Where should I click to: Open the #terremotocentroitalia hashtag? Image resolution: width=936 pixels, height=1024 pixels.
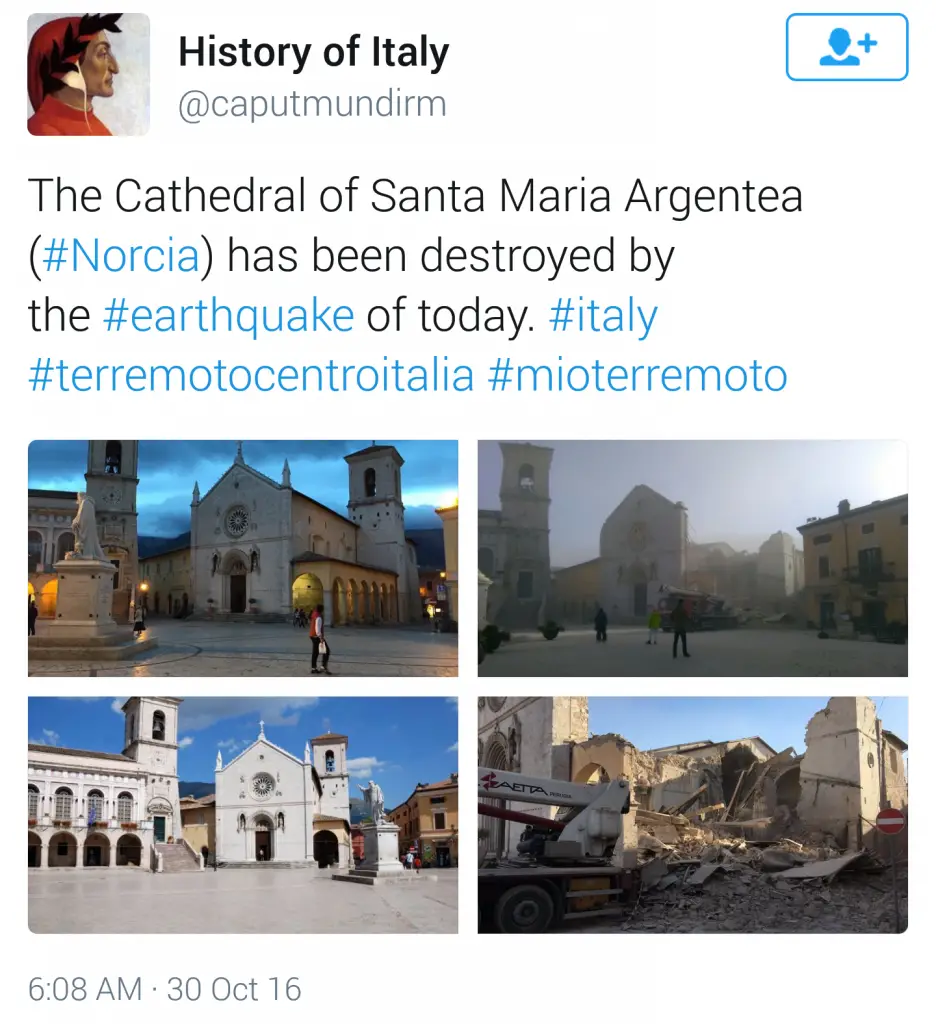point(251,375)
